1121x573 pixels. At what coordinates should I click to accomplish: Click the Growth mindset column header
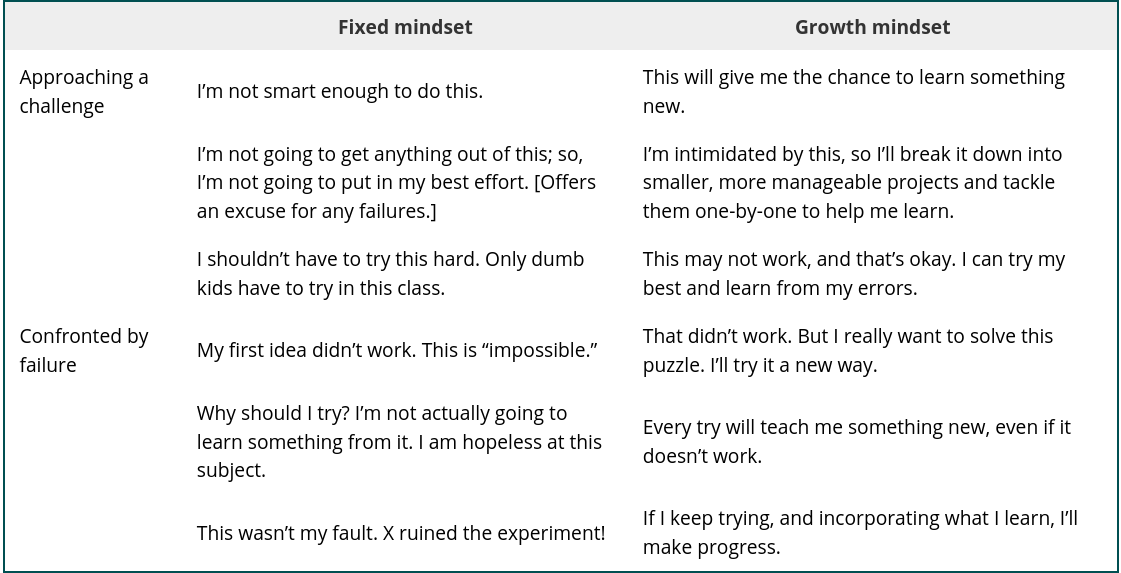872,28
